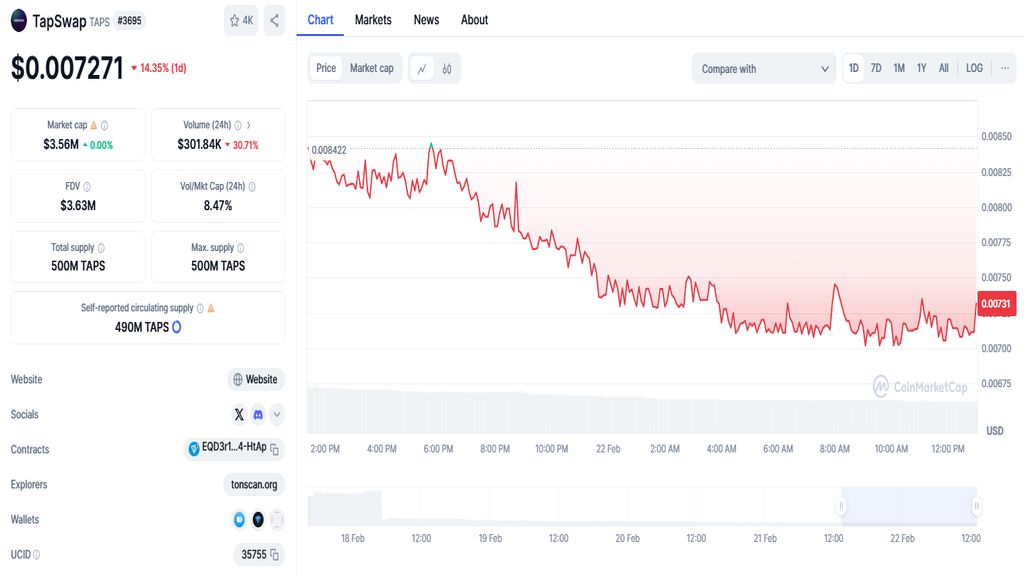
Task: Show Total supply info icon
Action: [101, 248]
